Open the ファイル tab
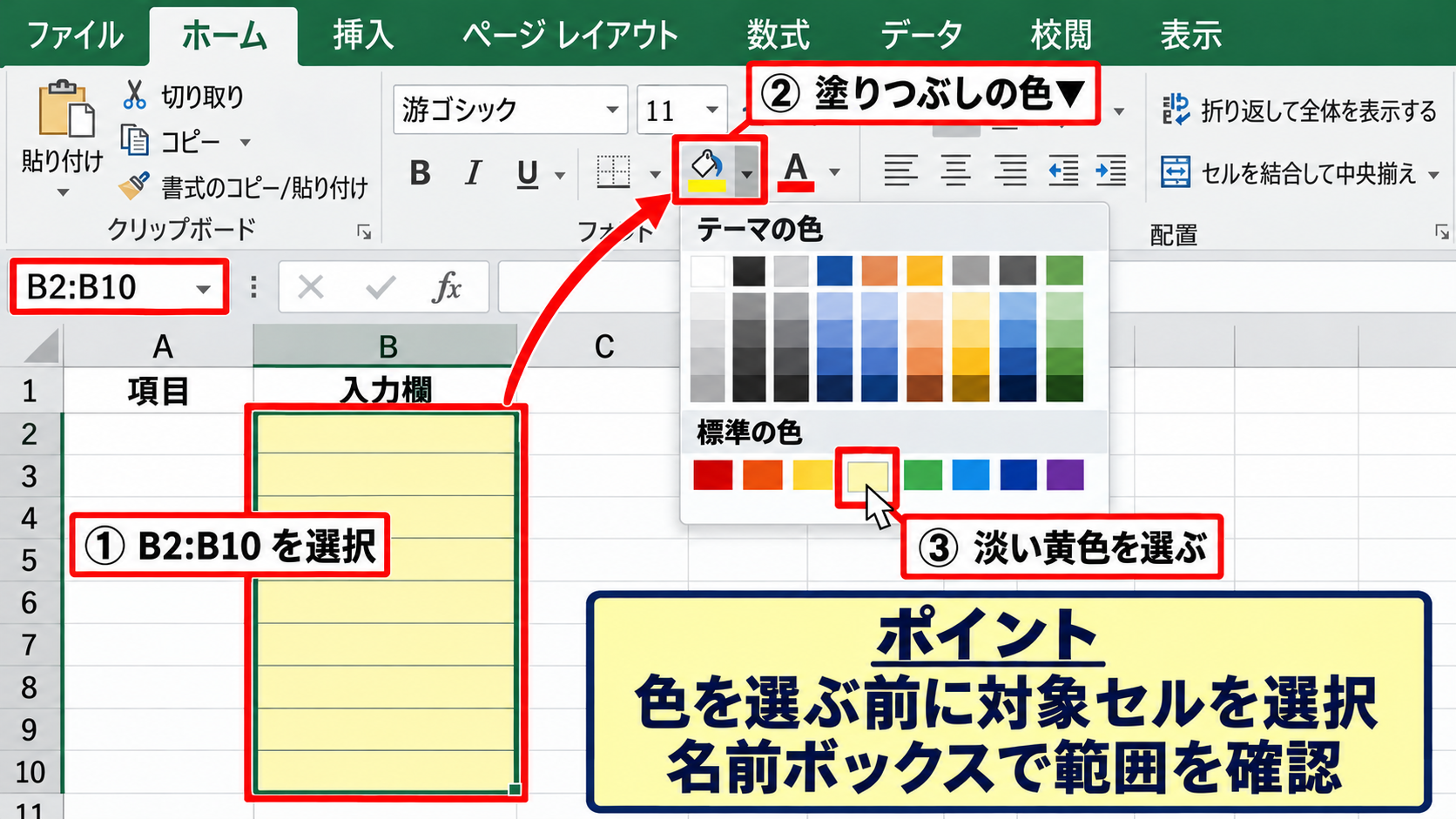The height and width of the screenshot is (819, 1456). point(75,35)
